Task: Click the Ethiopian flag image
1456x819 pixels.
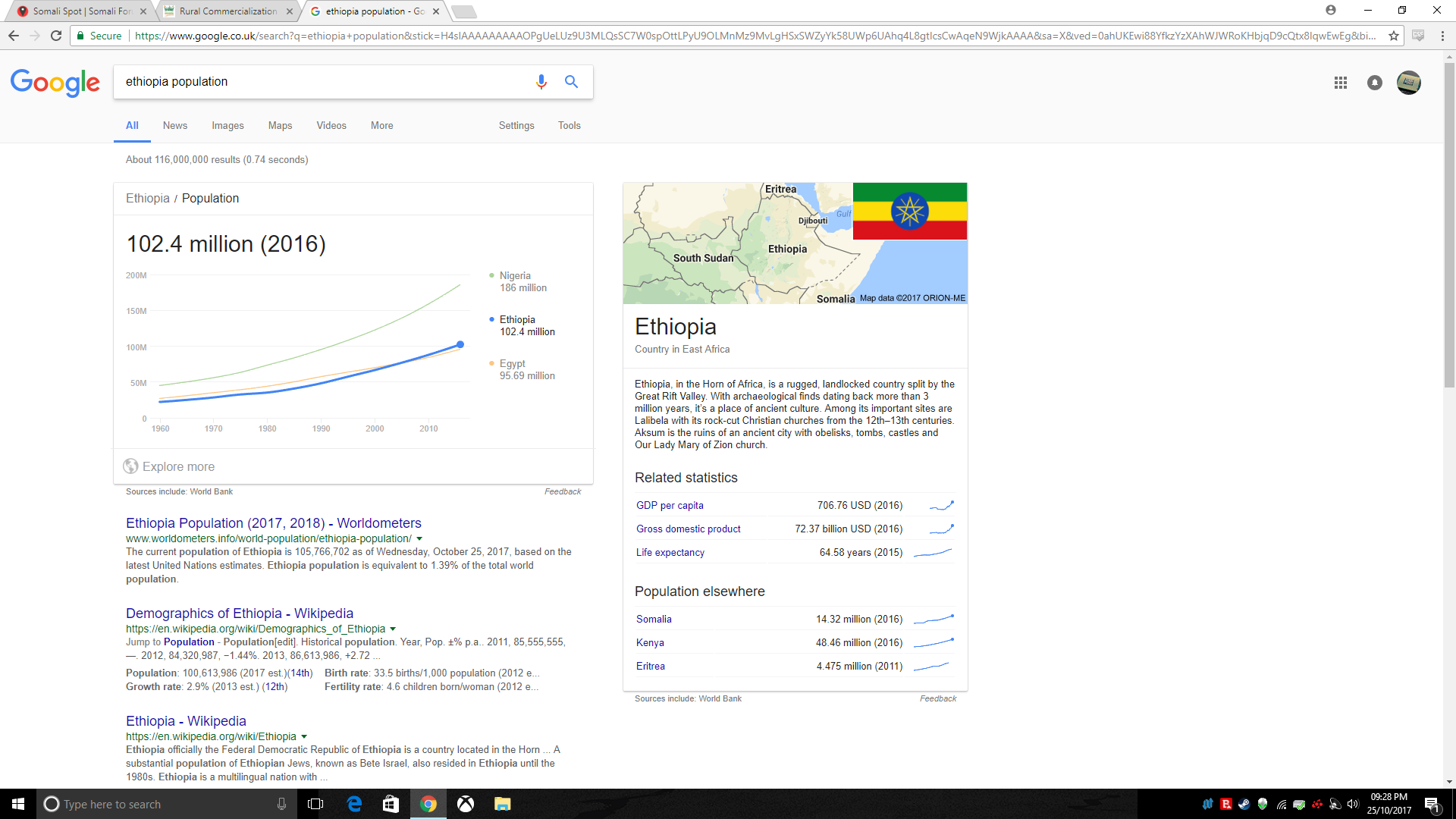Action: point(910,211)
